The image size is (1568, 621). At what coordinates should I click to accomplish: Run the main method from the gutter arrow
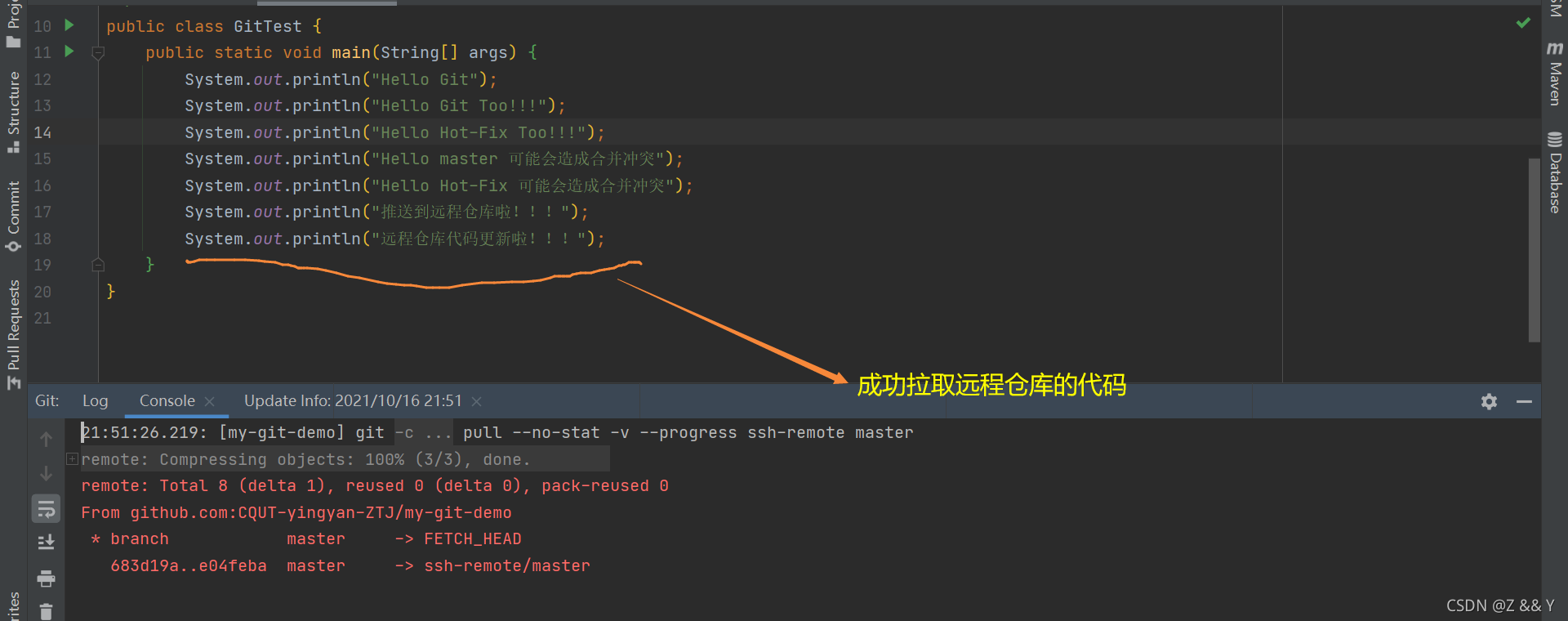point(69,51)
